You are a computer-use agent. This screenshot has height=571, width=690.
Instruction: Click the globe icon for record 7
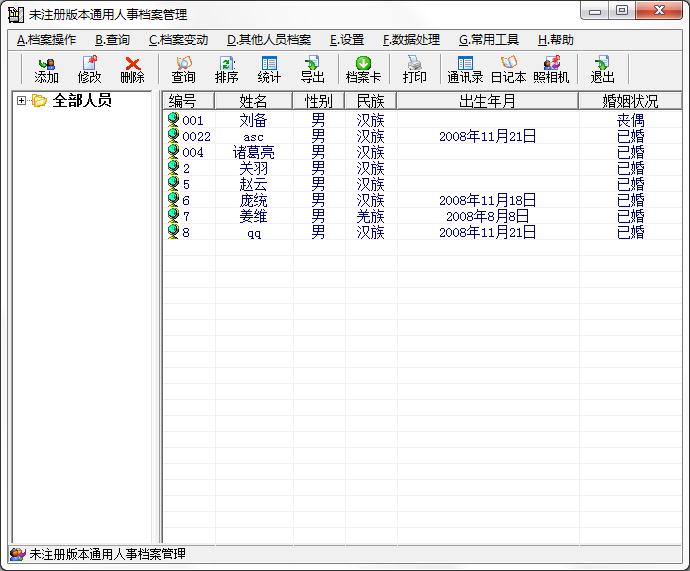pyautogui.click(x=173, y=215)
